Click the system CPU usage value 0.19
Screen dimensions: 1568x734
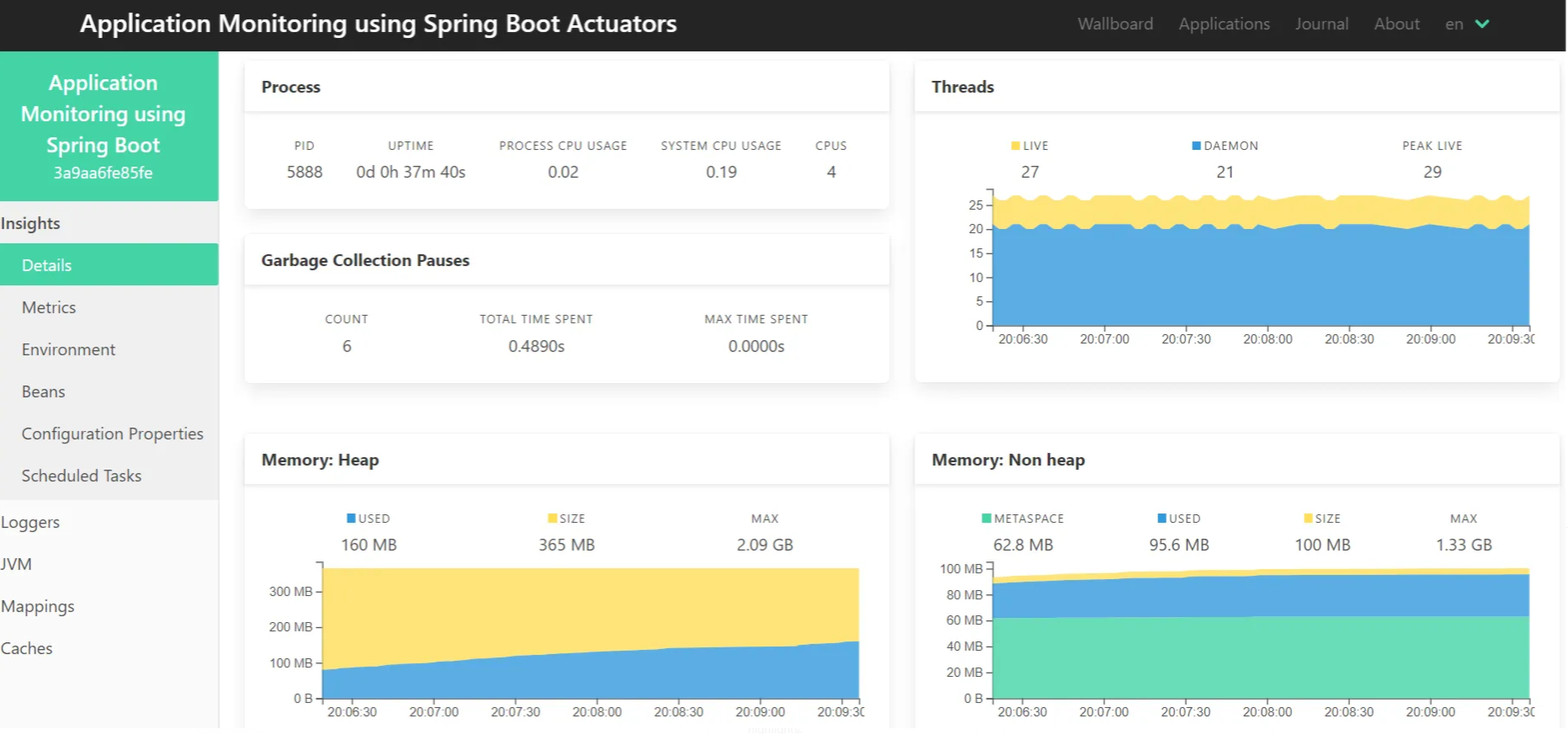[x=721, y=172]
